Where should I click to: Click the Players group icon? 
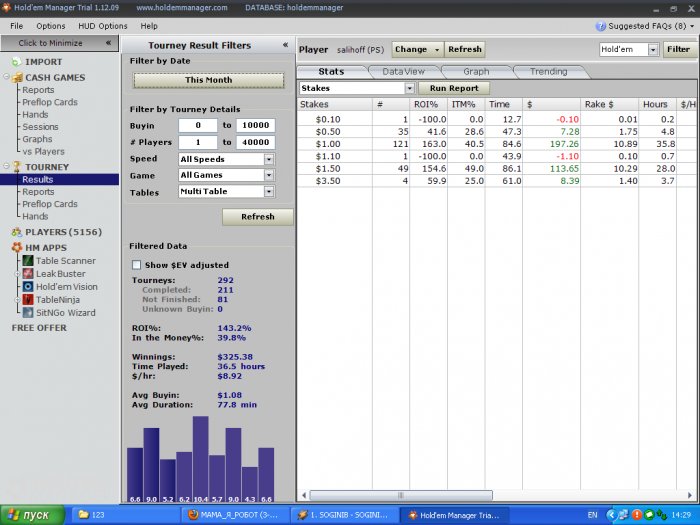pyautogui.click(x=15, y=232)
